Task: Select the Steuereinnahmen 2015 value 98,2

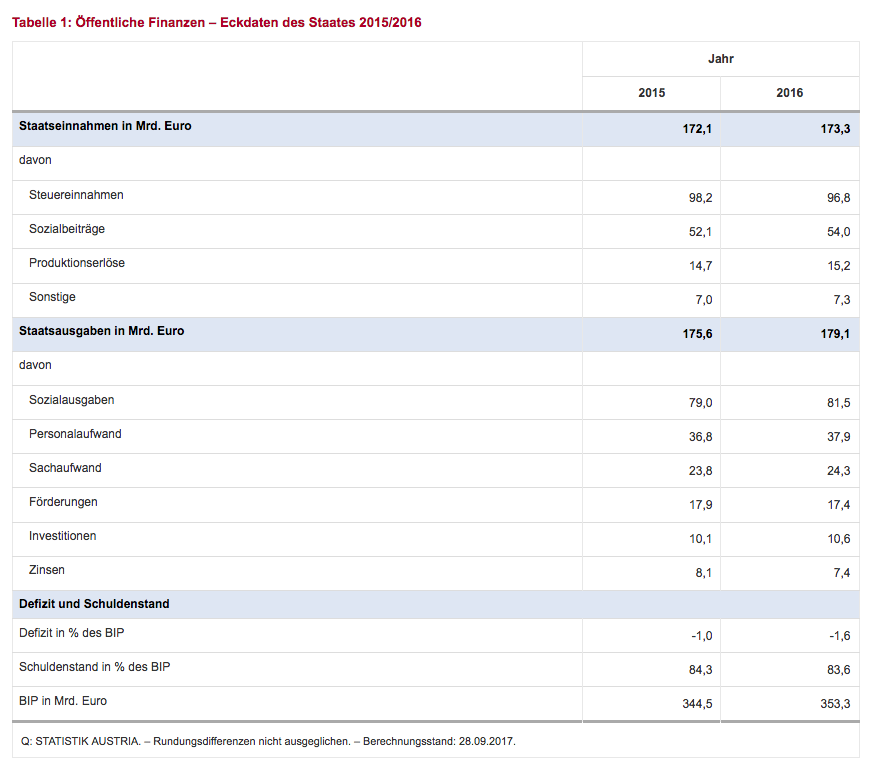Action: click(700, 197)
